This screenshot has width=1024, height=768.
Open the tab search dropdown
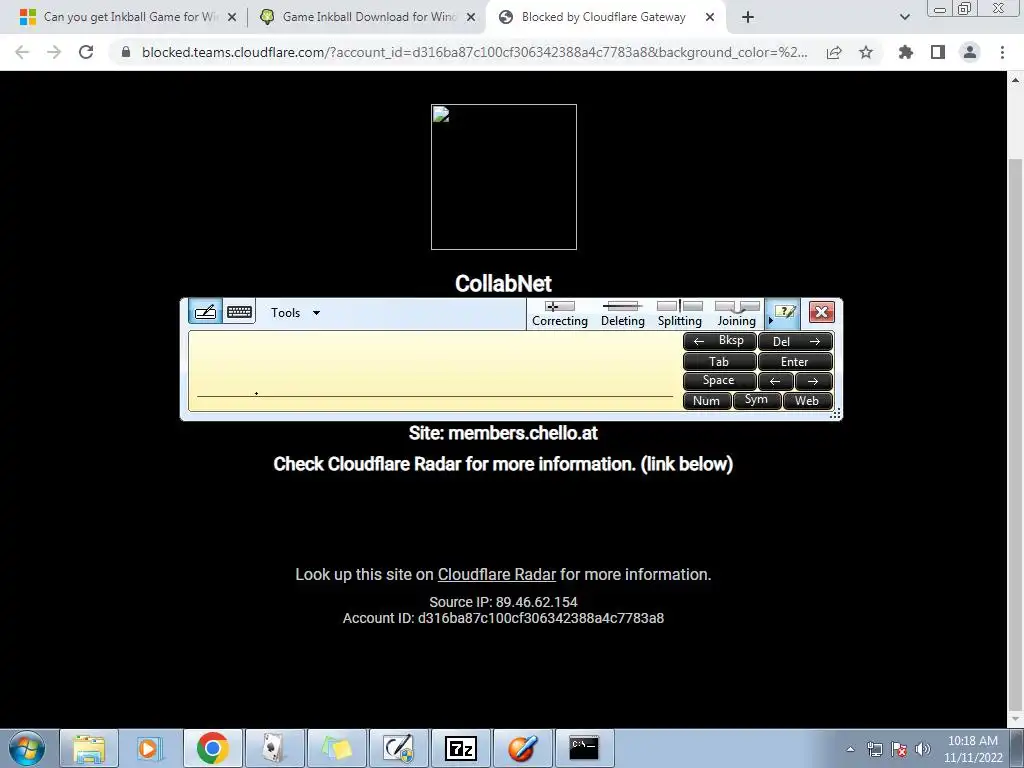point(904,18)
